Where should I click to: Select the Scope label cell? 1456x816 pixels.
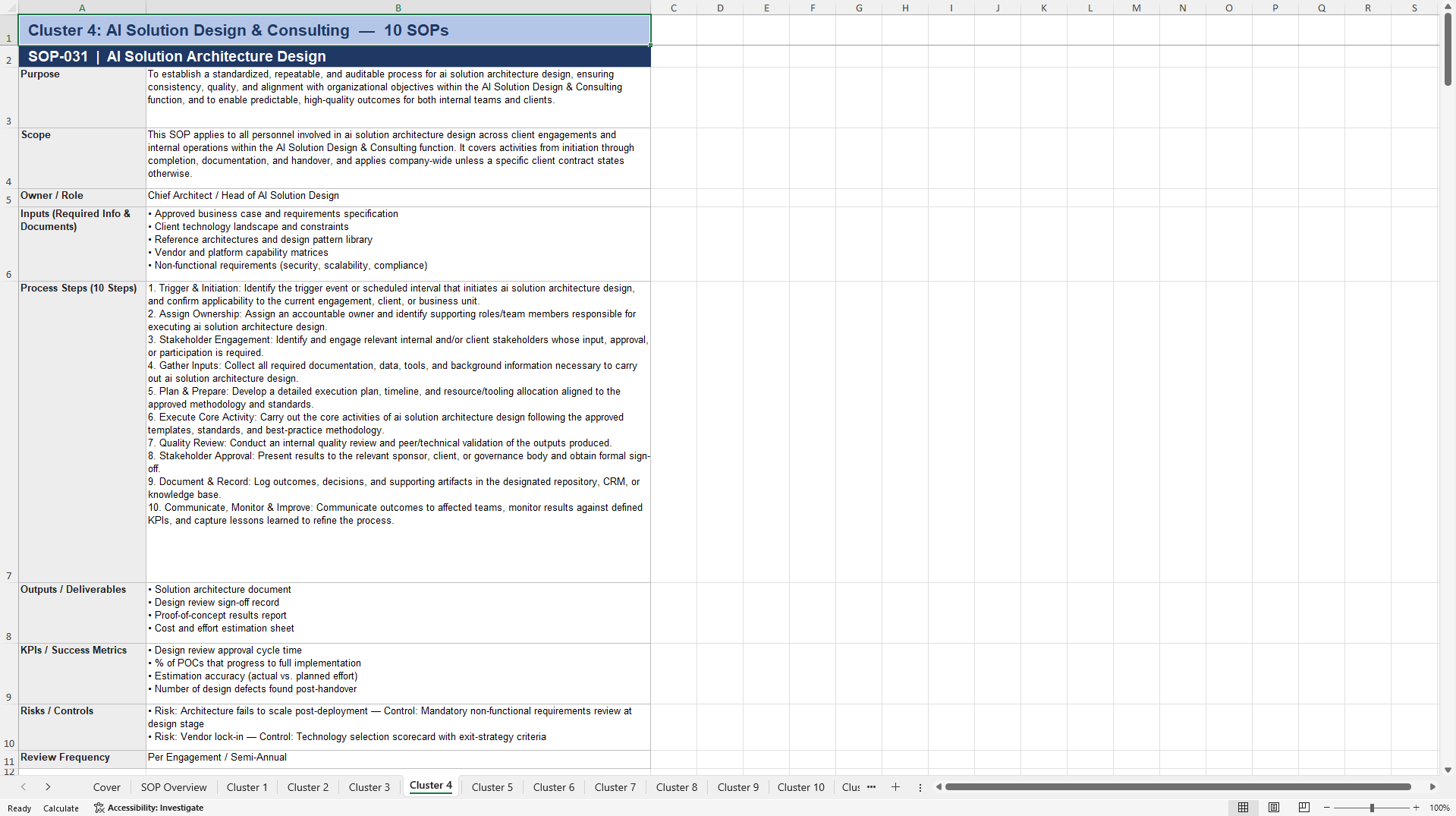tap(82, 158)
